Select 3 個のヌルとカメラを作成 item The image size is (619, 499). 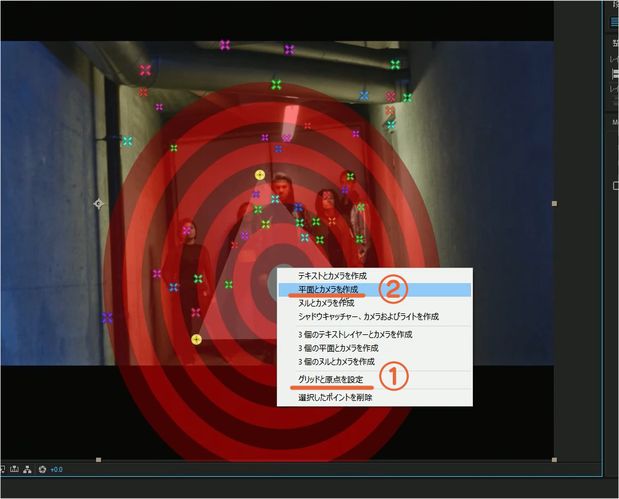pyautogui.click(x=336, y=361)
